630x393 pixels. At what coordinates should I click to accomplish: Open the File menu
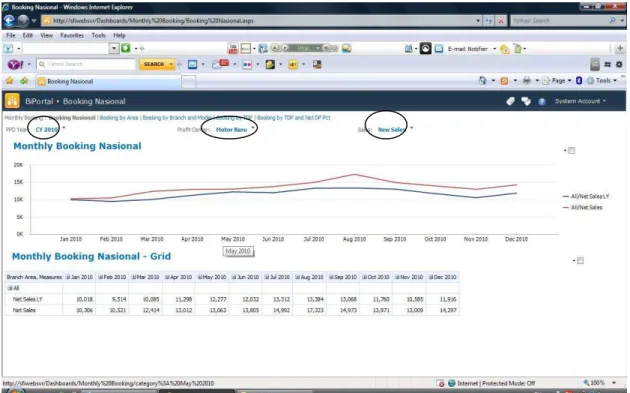click(x=10, y=35)
